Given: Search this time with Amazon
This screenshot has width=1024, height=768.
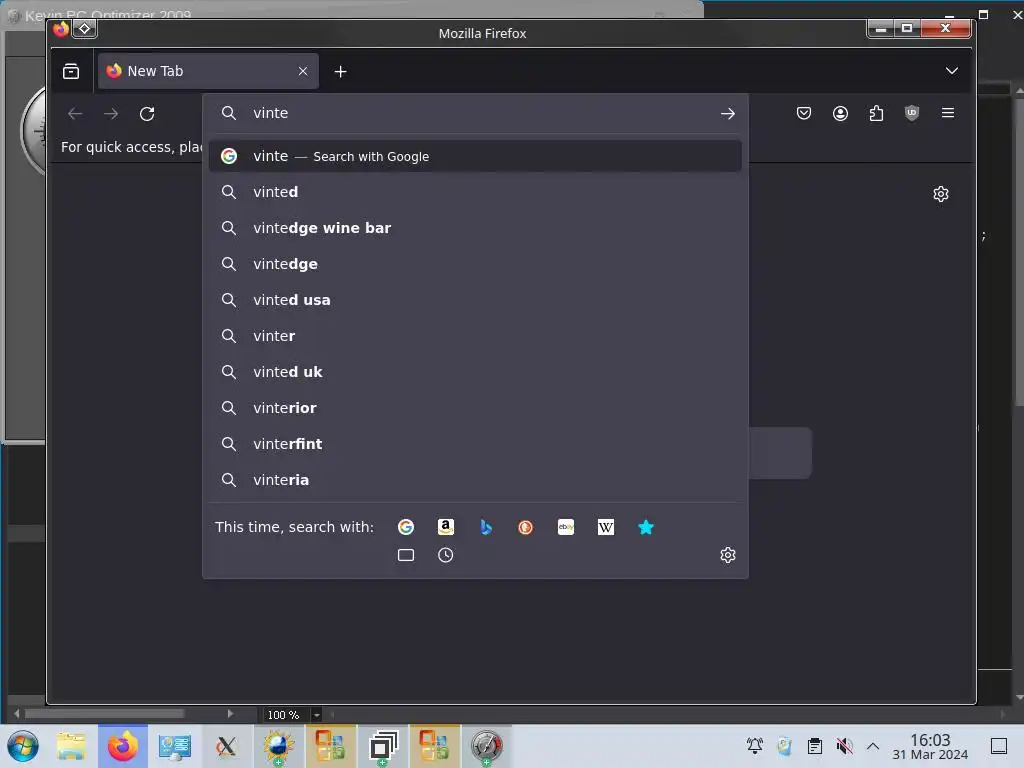Looking at the screenshot, I should tap(445, 527).
